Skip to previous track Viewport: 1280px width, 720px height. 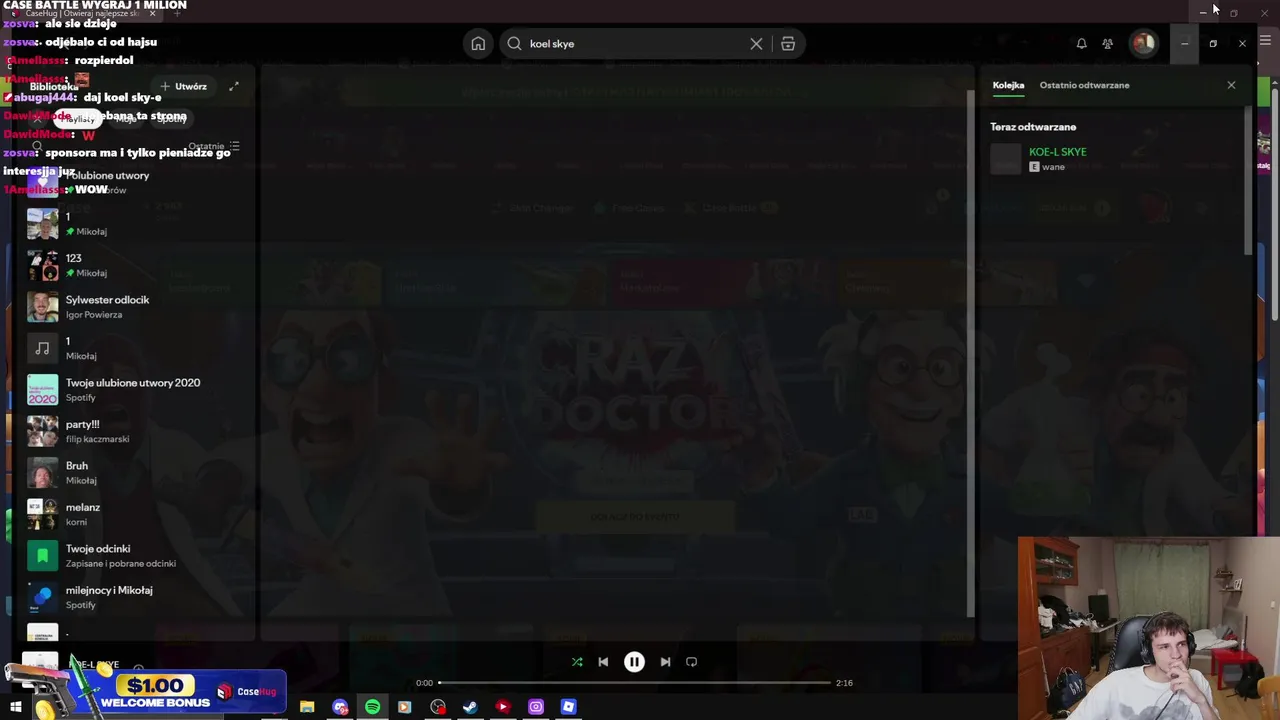[603, 662]
